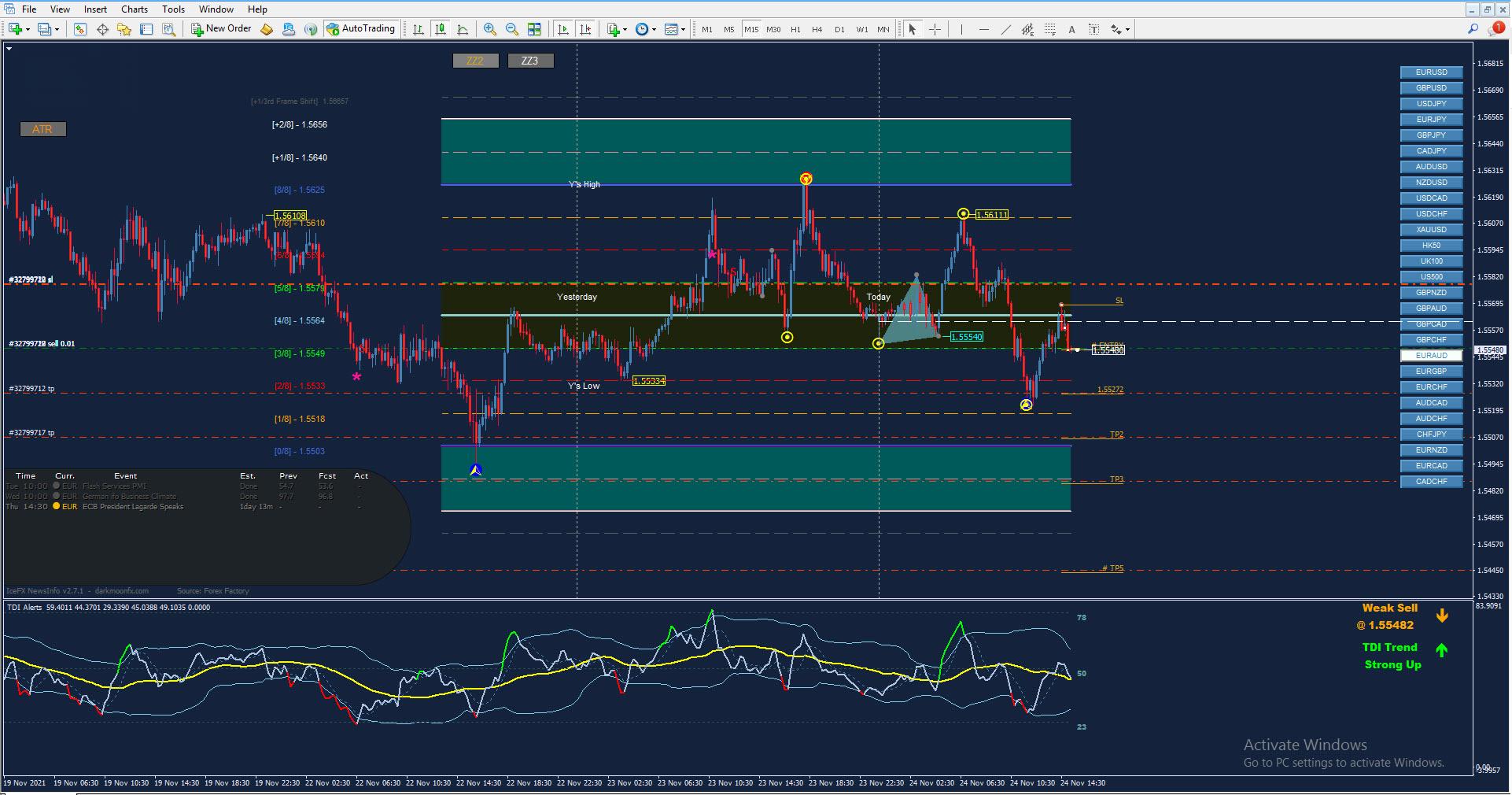Toggle the ZZ3 zigzag button

point(530,61)
